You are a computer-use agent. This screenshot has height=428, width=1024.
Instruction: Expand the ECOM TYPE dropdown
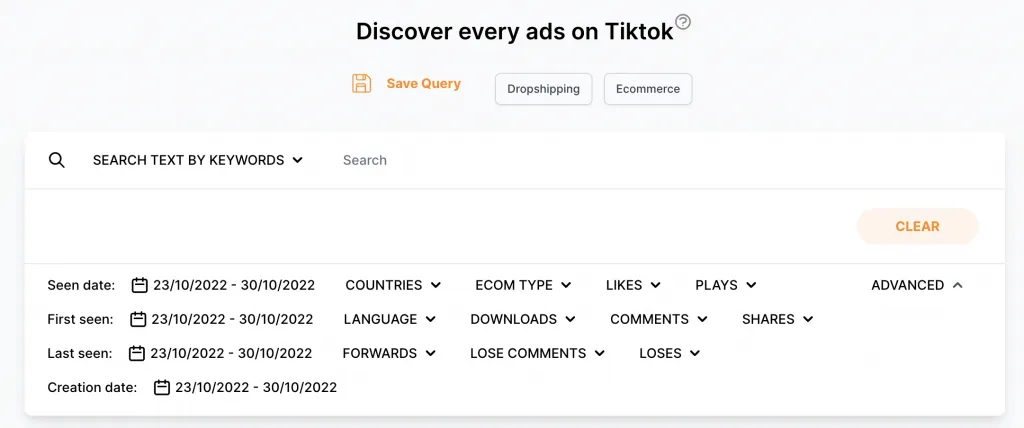coord(523,285)
